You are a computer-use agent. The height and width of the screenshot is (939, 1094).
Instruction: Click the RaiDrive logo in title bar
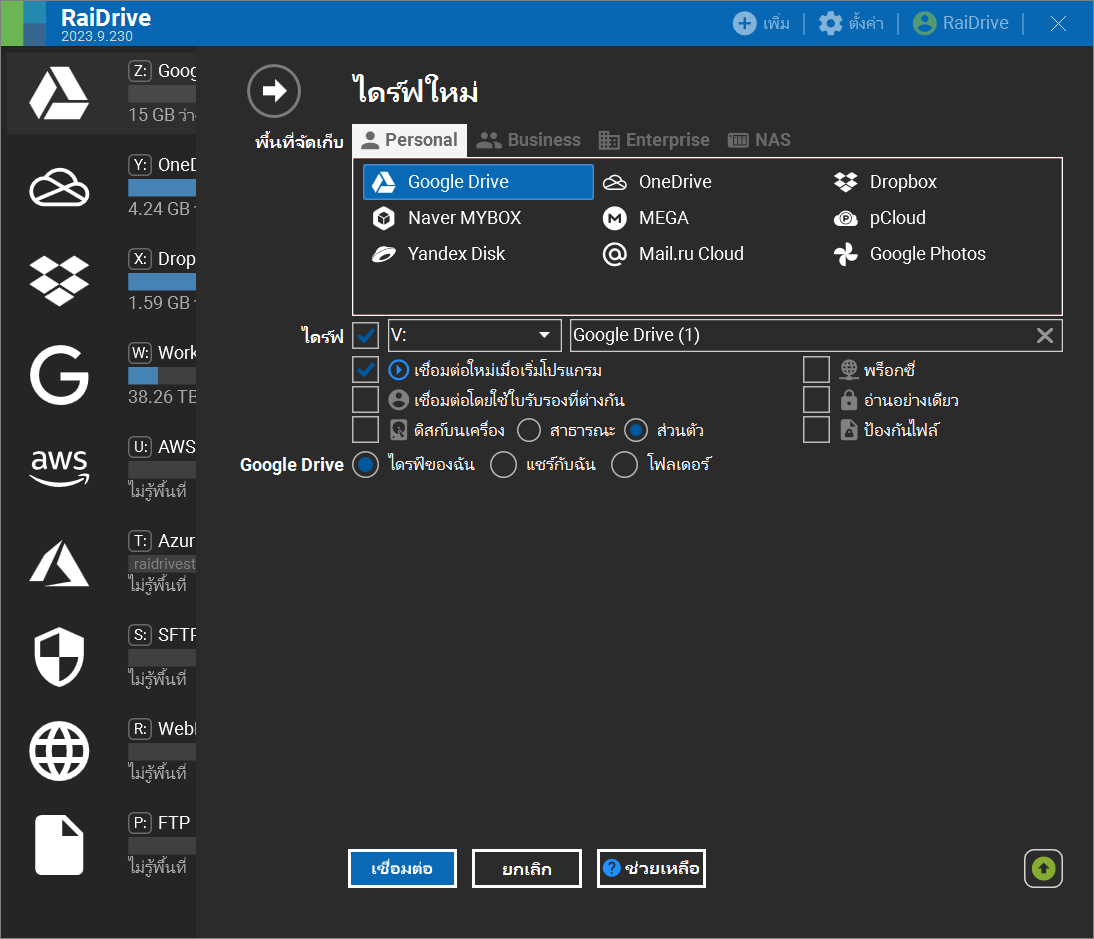pyautogui.click(x=24, y=23)
